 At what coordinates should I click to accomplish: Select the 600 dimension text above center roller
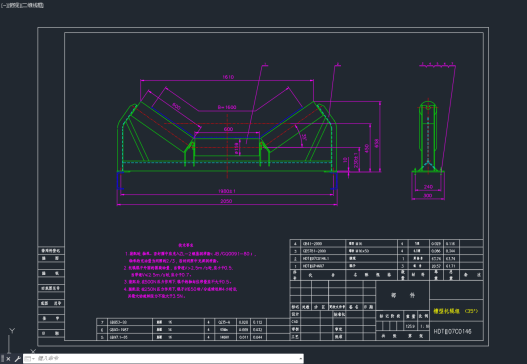[228, 129]
